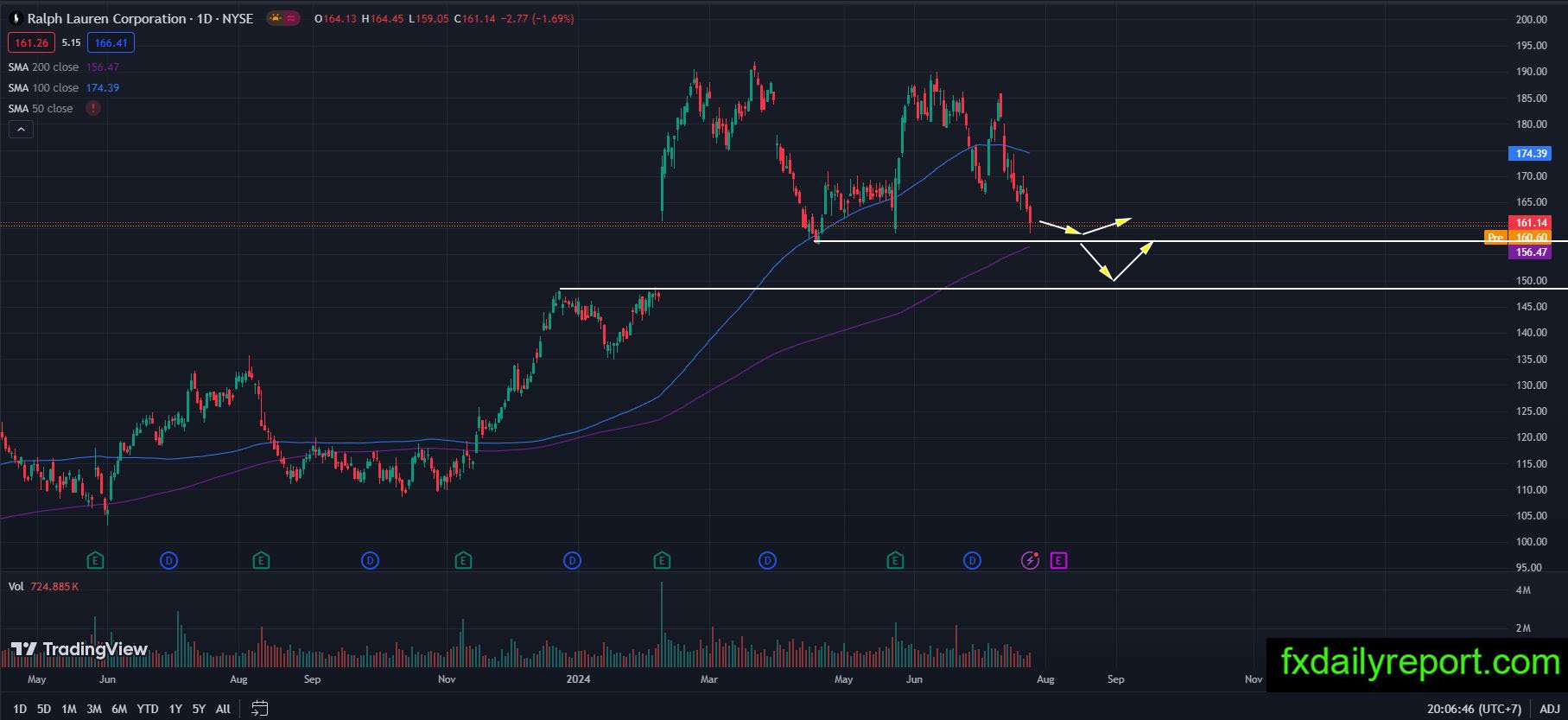
Task: Select the 5Y date range
Action: pyautogui.click(x=199, y=709)
